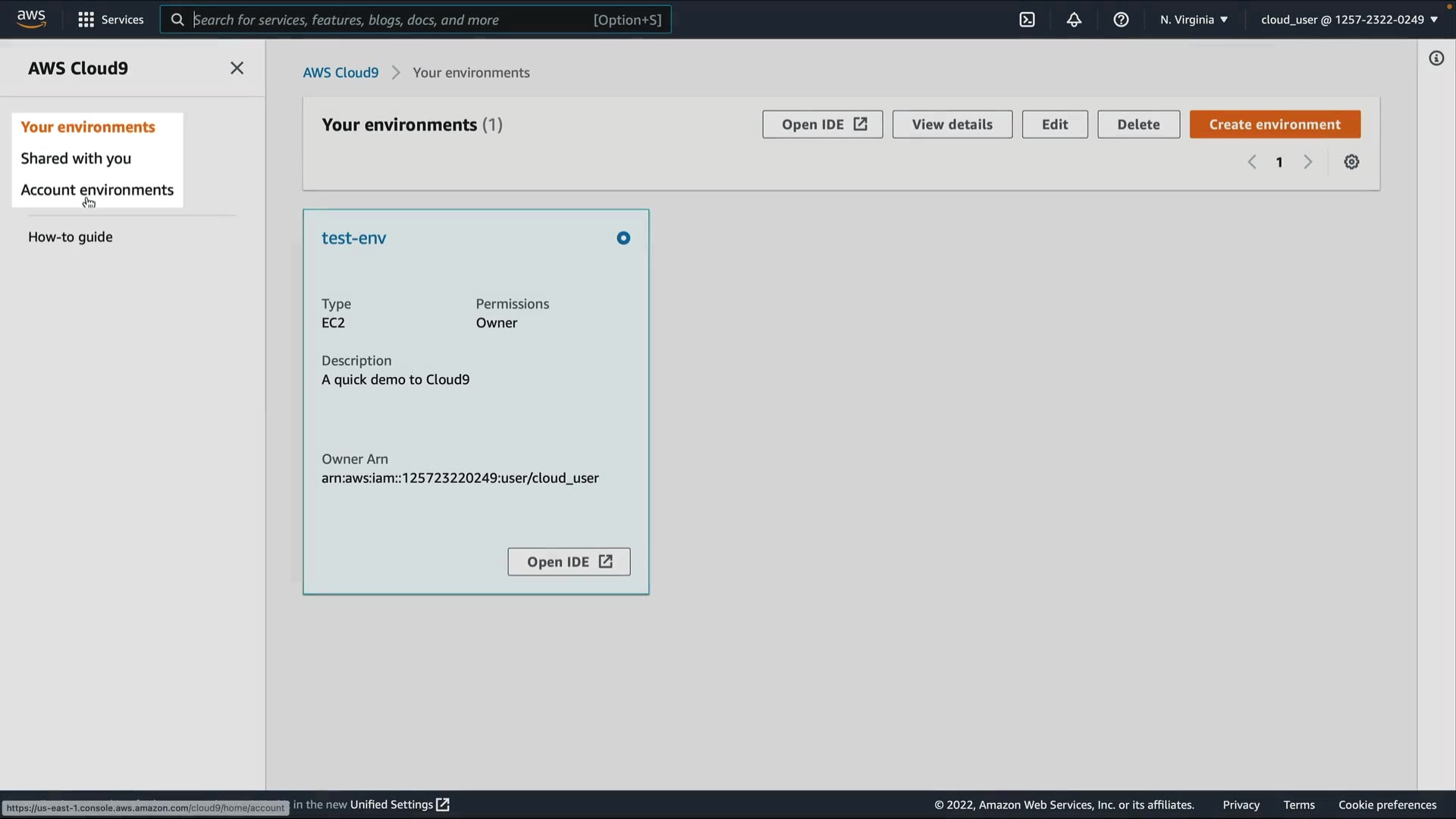Open the Account environments sidebar item
This screenshot has width=1456, height=819.
pyautogui.click(x=97, y=190)
